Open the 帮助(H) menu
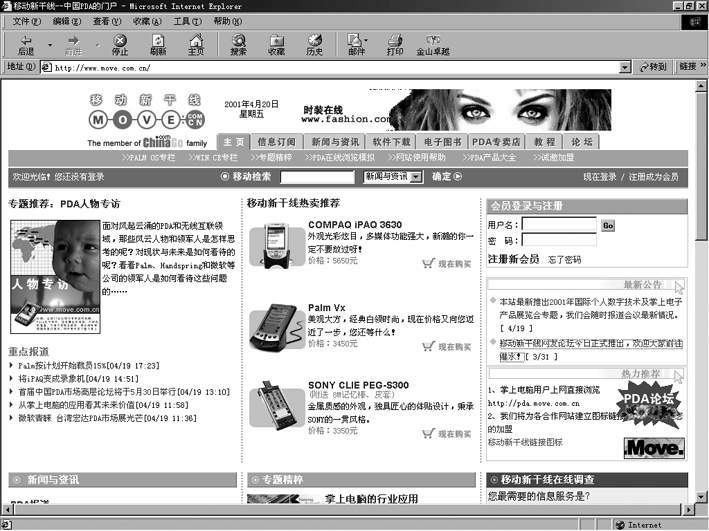 click(227, 21)
